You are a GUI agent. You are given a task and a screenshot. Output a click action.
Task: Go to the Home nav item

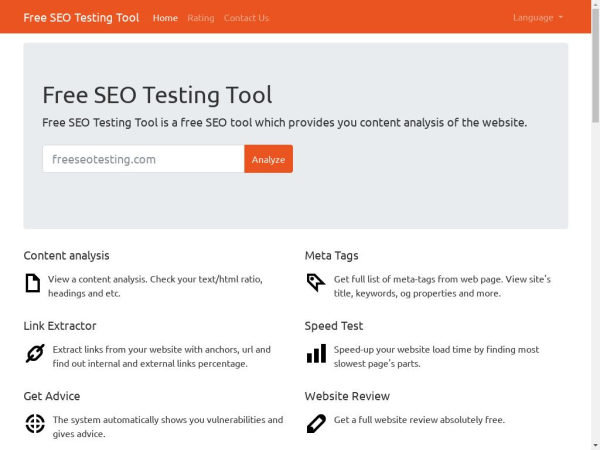[165, 18]
